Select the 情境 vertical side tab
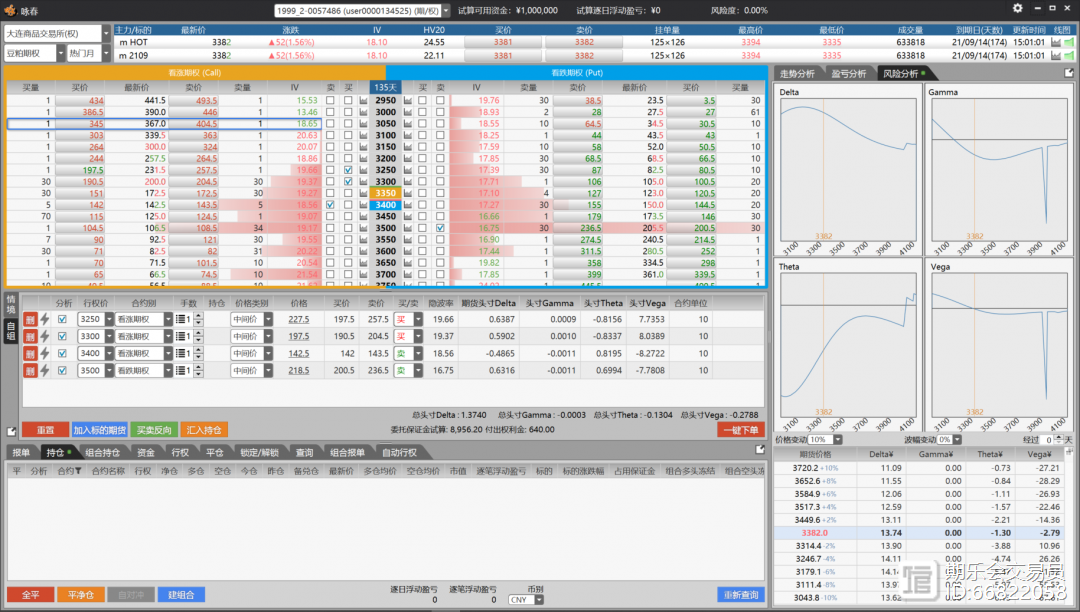The image size is (1080, 612). [10, 305]
